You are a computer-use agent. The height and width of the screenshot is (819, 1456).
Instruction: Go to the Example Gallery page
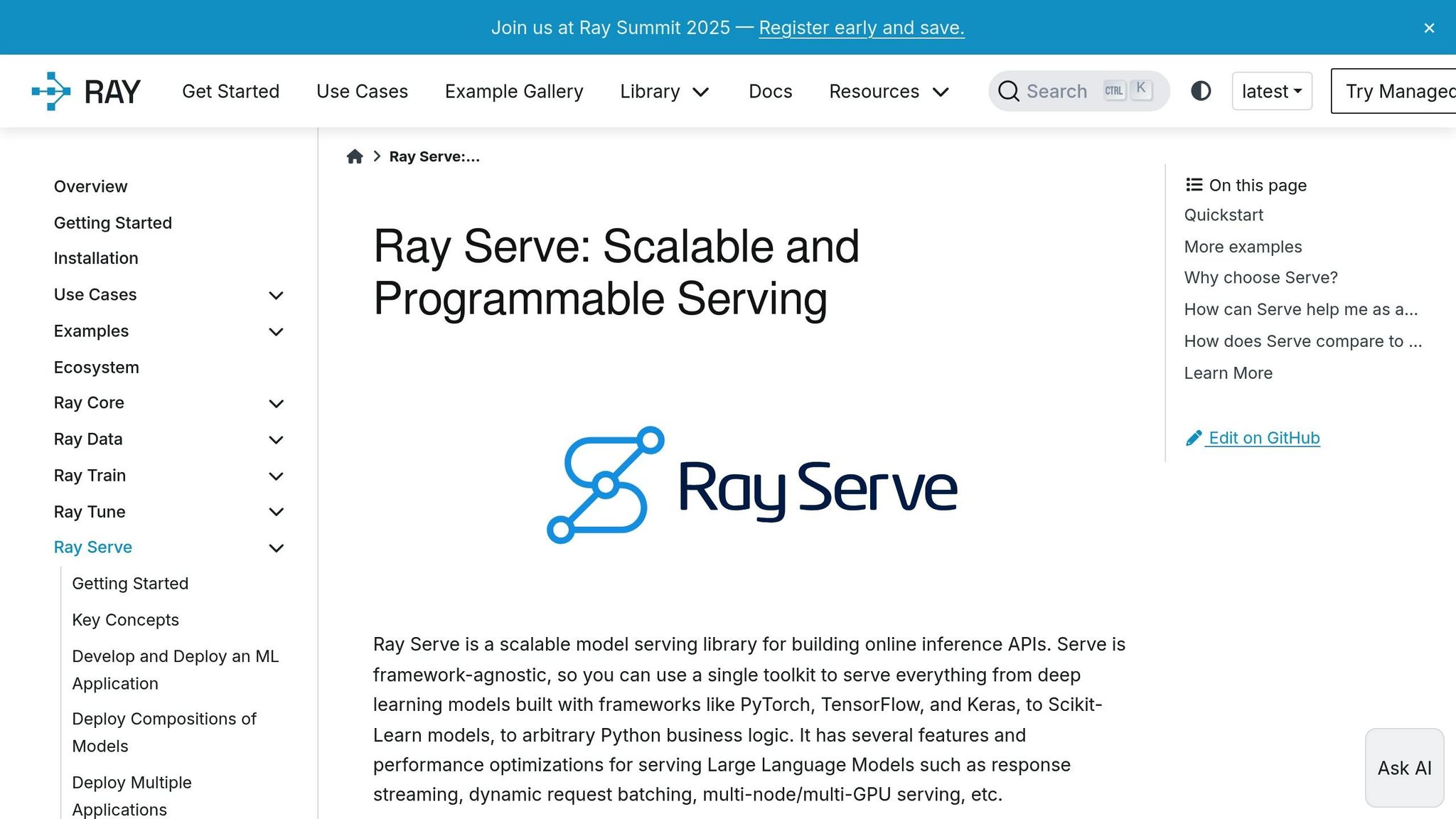(x=514, y=91)
